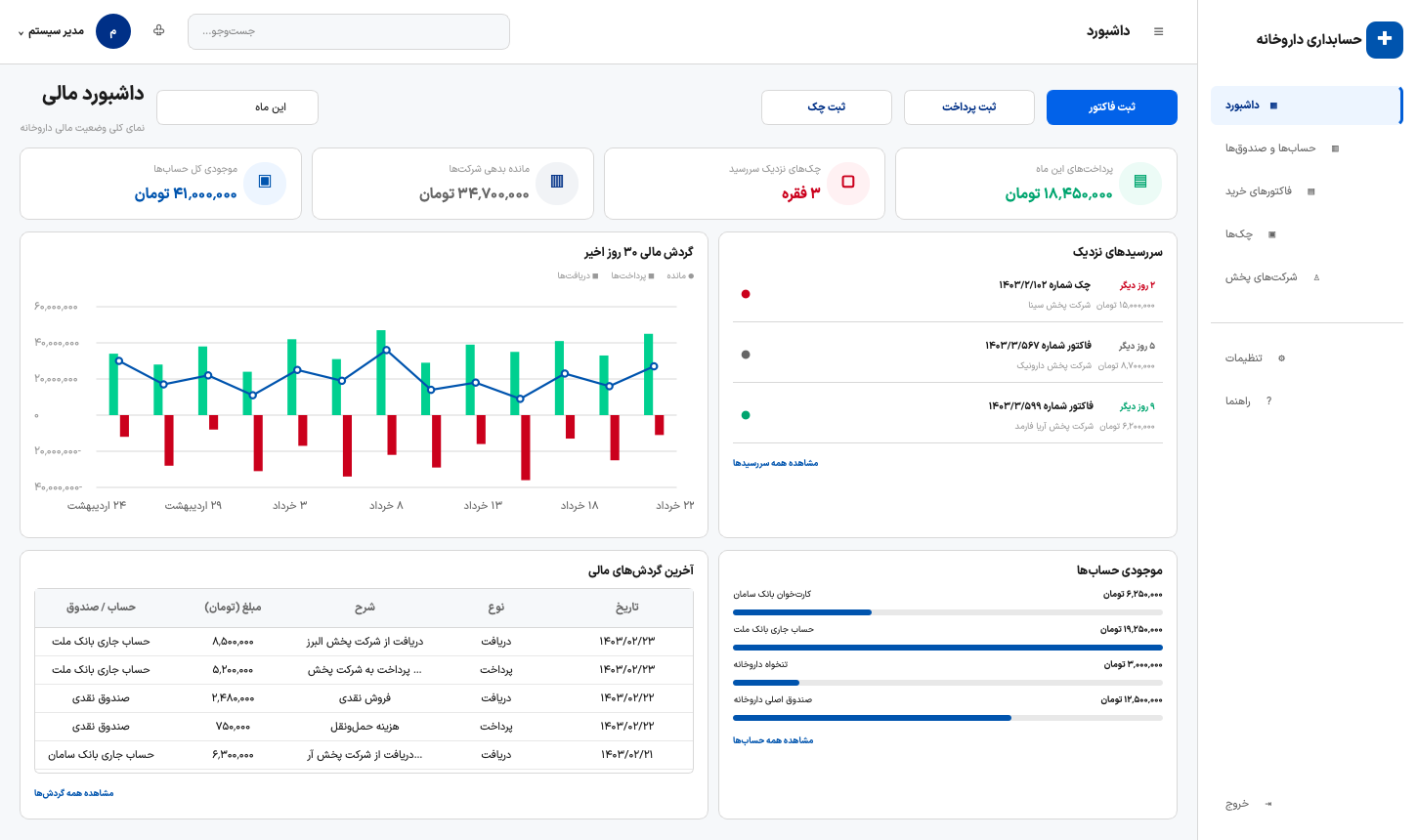Click ۱۸,۴۵۰,۰۰۰ تومان payments value

tap(1058, 194)
